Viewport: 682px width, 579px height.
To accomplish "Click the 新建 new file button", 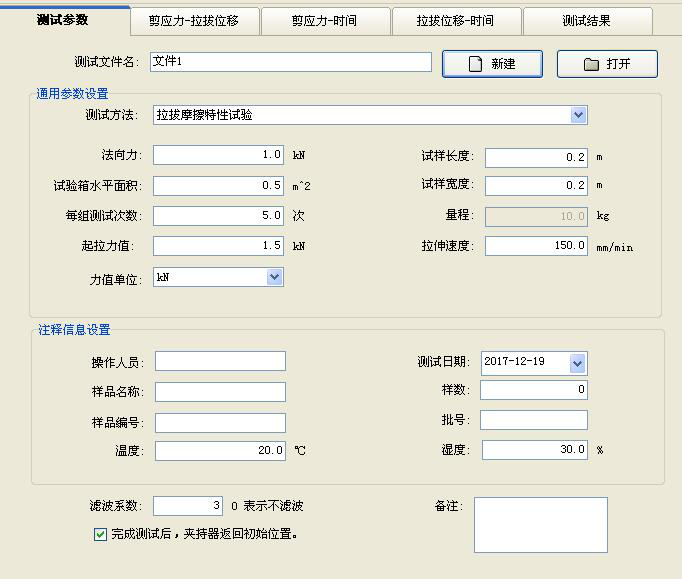I will pyautogui.click(x=492, y=64).
